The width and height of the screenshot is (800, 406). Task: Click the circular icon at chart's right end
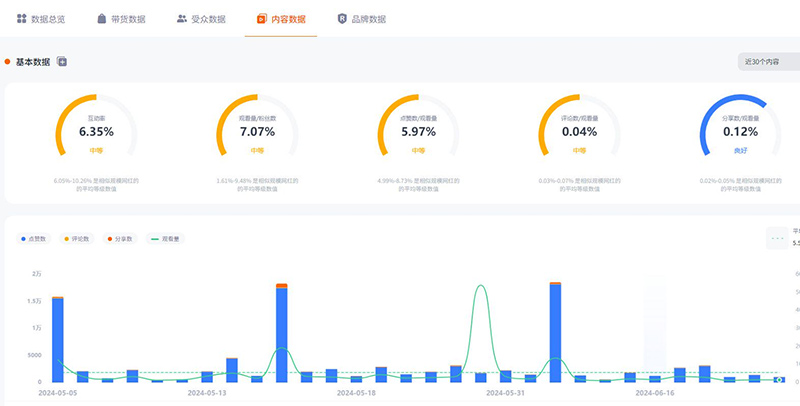[780, 379]
